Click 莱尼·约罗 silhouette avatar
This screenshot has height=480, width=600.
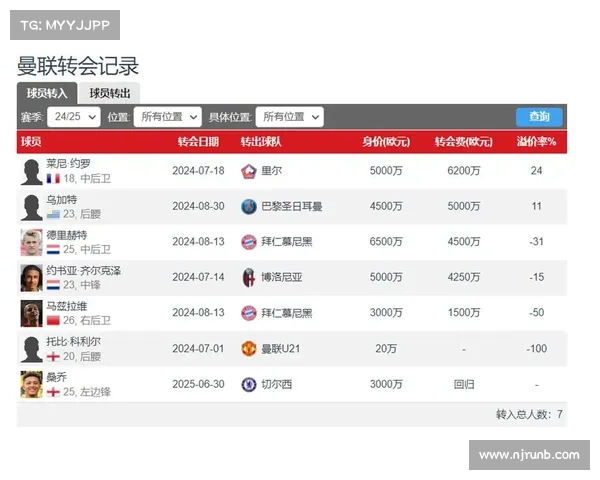[31, 171]
